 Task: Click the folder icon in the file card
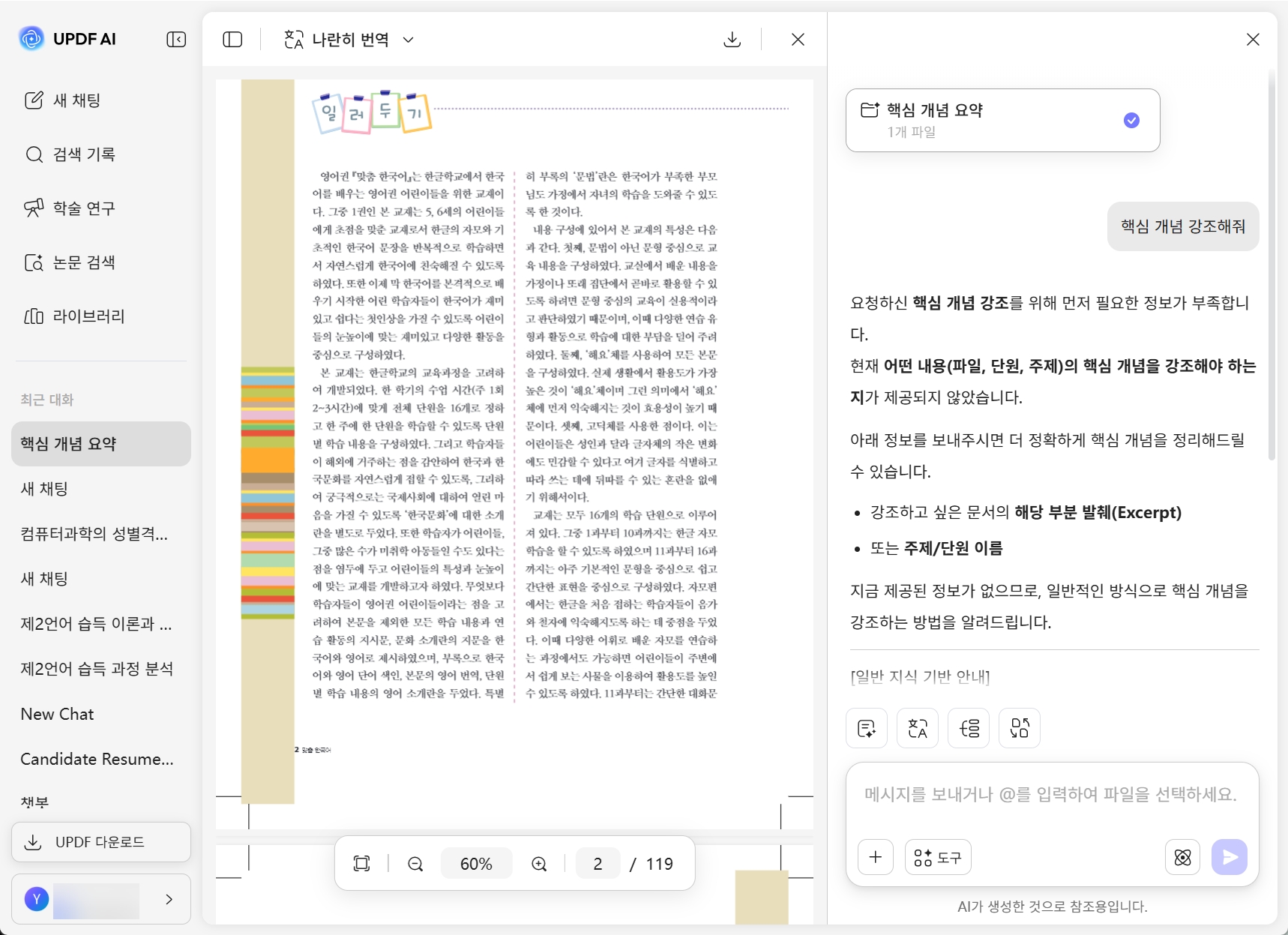(870, 109)
